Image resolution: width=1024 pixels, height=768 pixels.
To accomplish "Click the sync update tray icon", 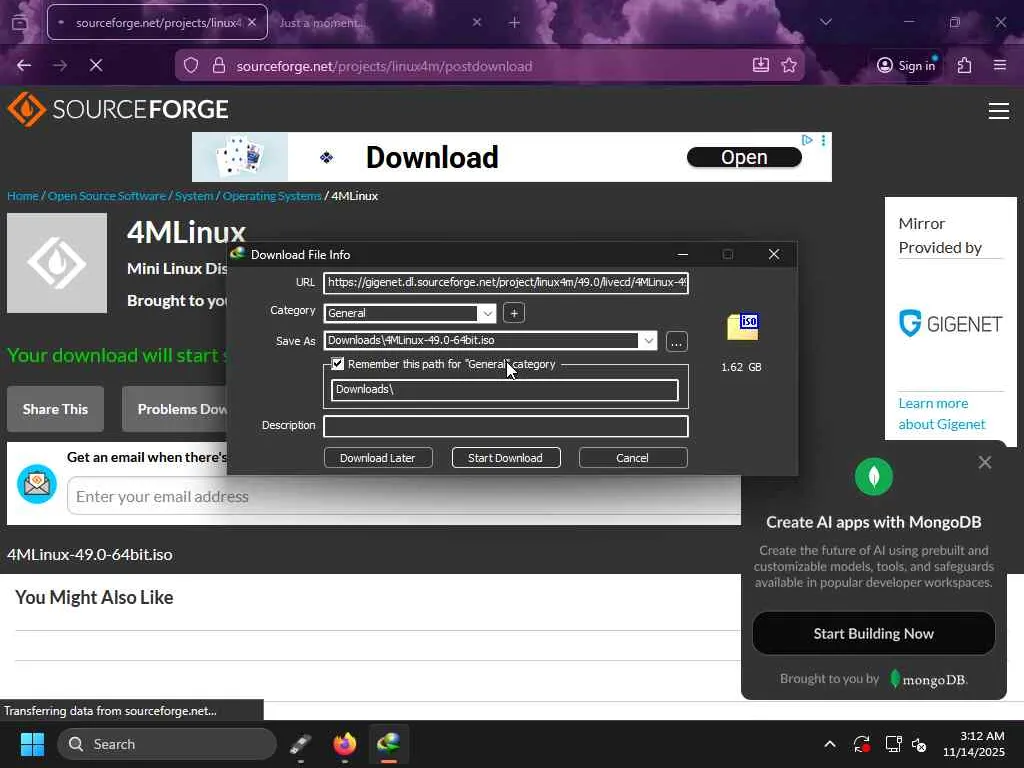I will click(x=861, y=744).
